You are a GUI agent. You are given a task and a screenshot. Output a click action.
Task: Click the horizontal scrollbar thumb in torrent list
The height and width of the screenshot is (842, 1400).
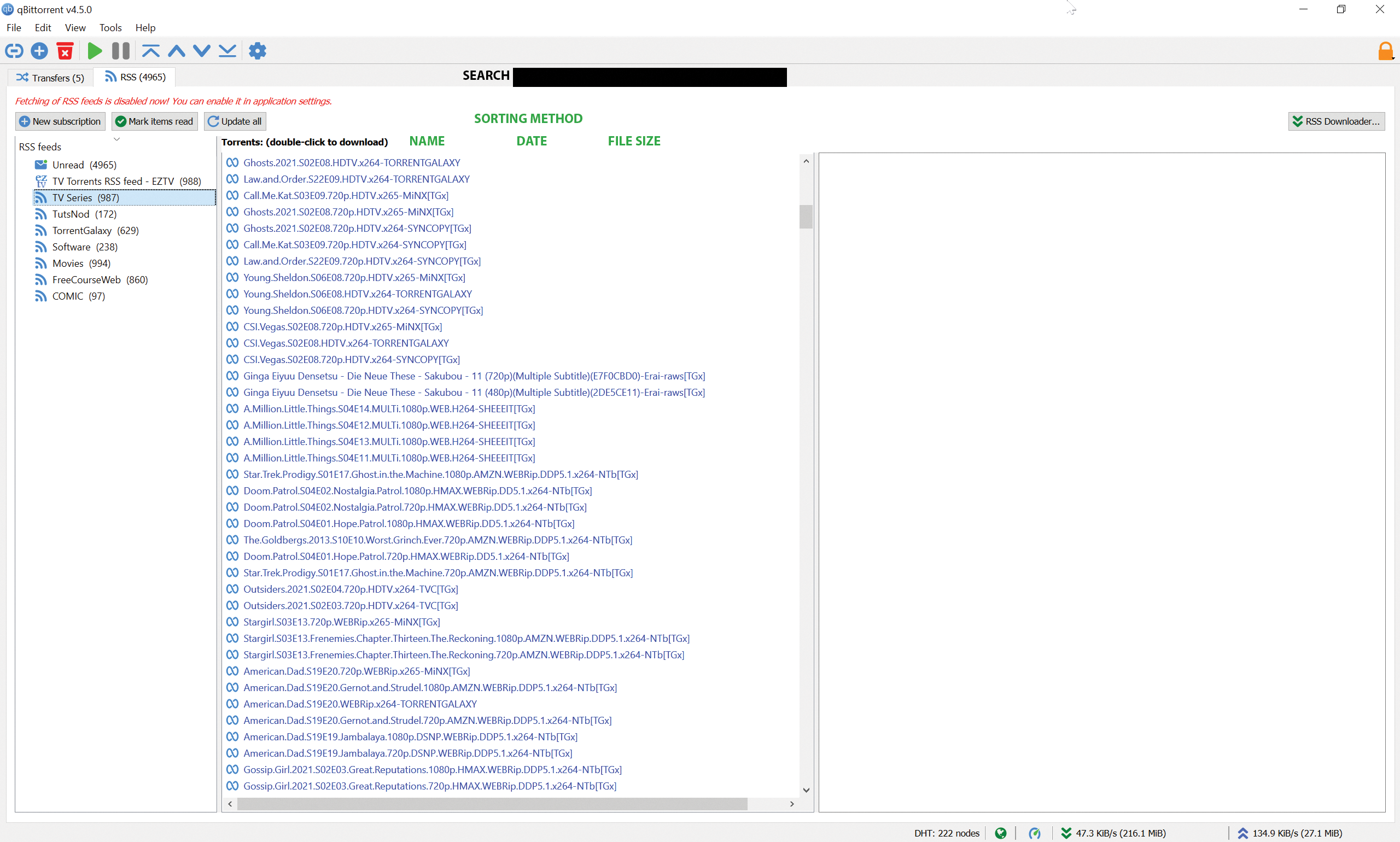pos(492,804)
